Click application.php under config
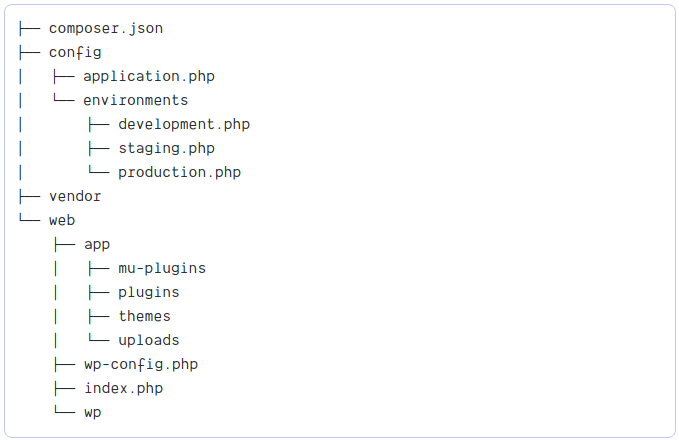 tap(149, 77)
